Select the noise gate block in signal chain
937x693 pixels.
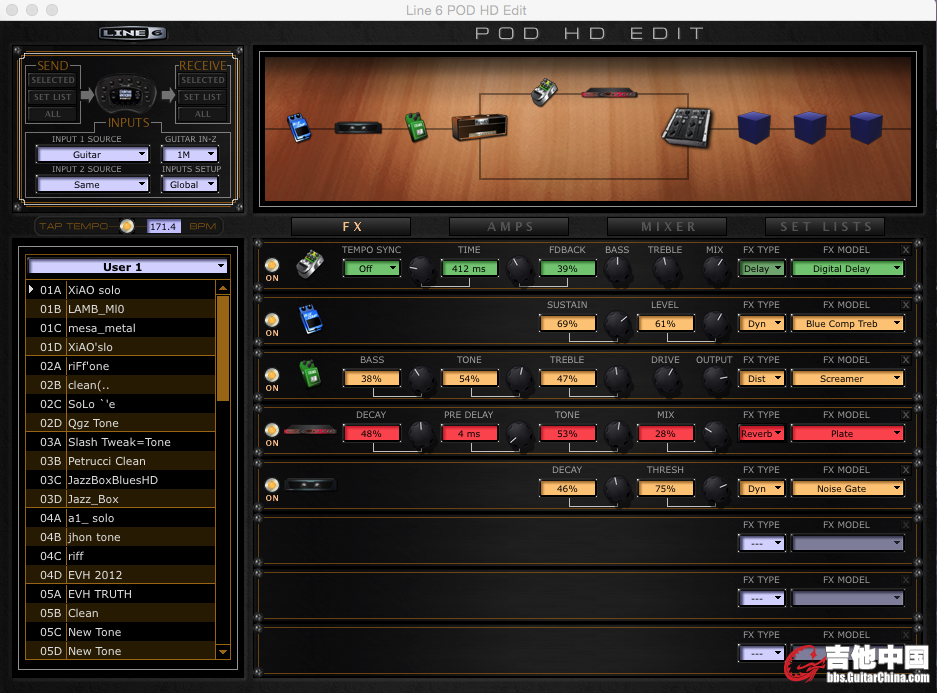point(357,128)
